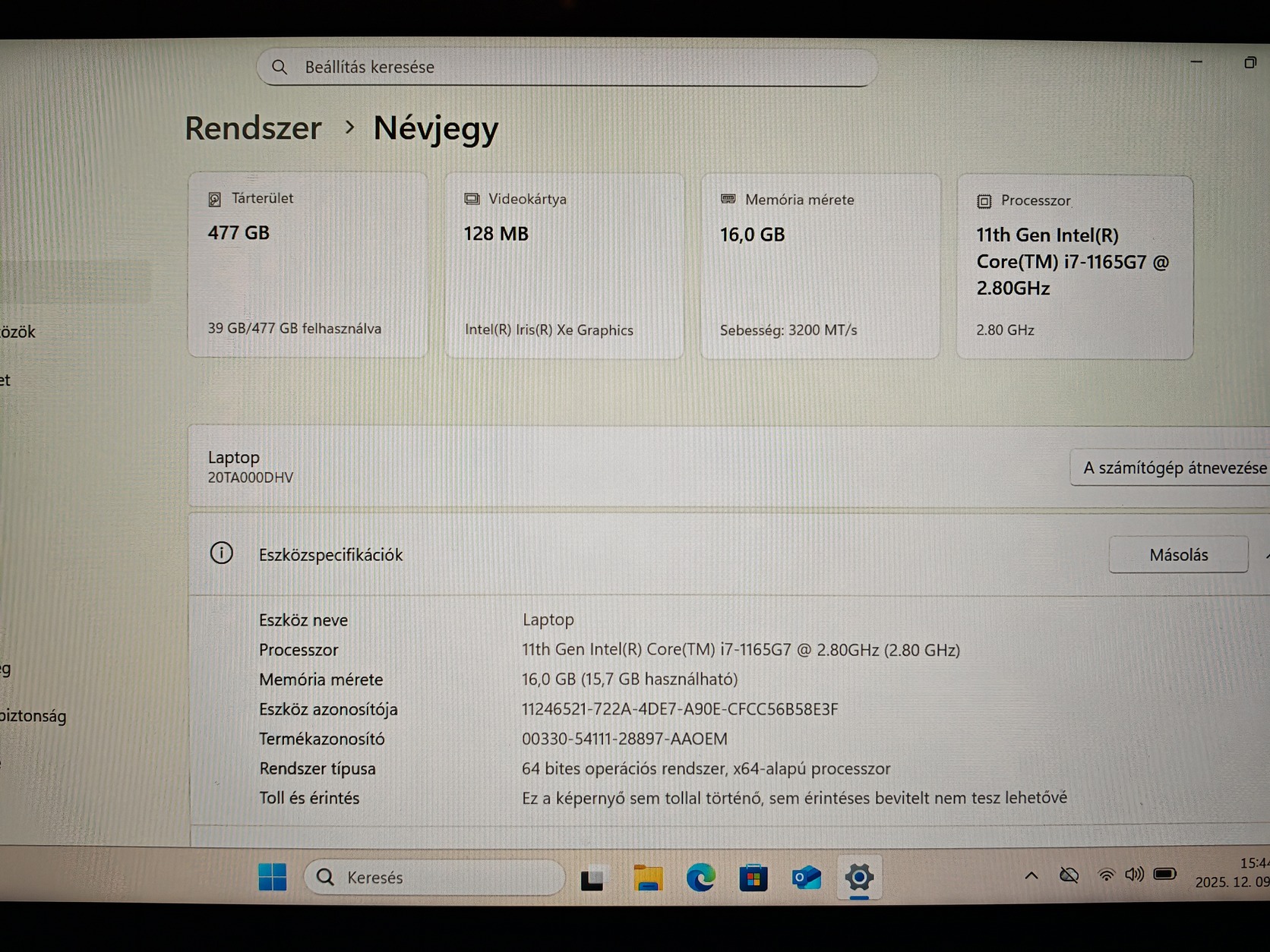Click the magnifier icon in the settings search bar
1270x952 pixels.
(280, 67)
